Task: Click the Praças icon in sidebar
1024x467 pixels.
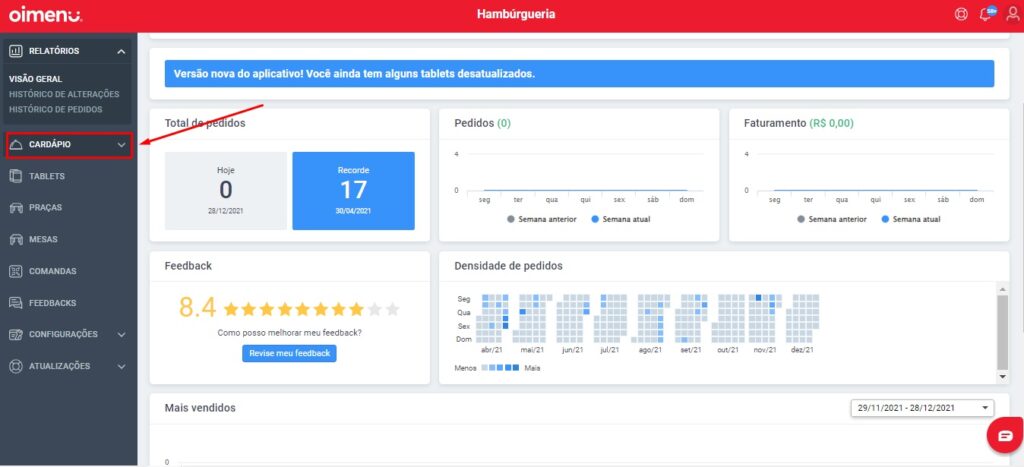Action: (x=16, y=208)
